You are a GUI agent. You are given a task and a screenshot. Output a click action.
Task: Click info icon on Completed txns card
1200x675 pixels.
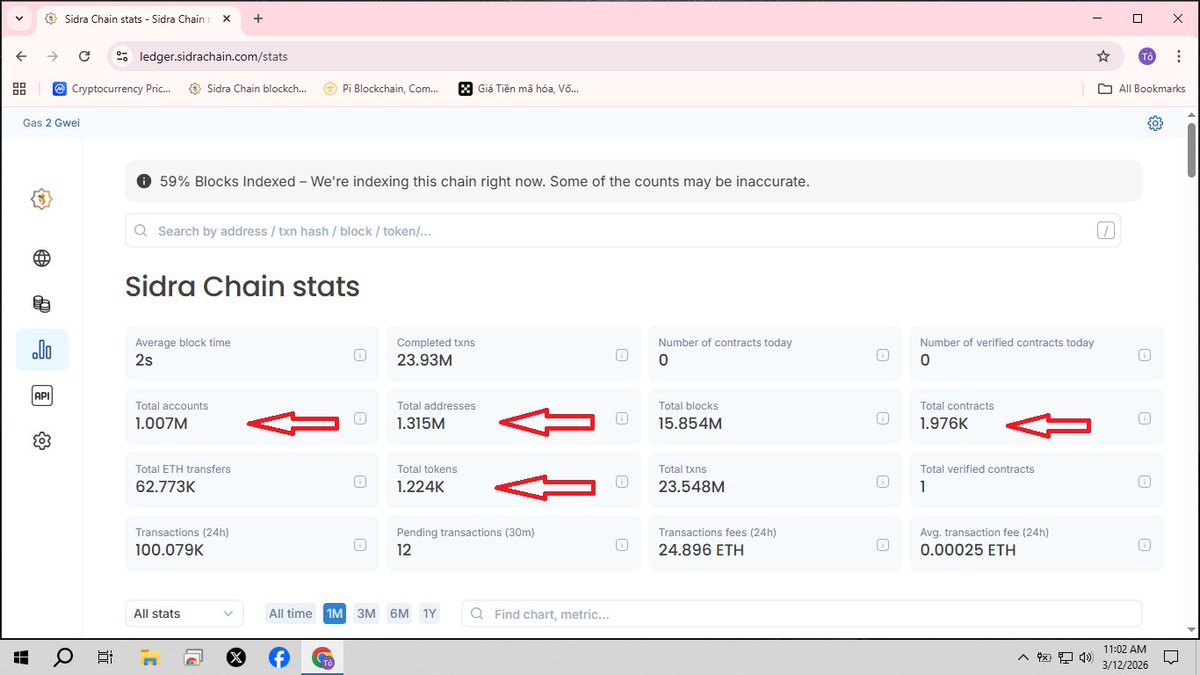point(622,355)
